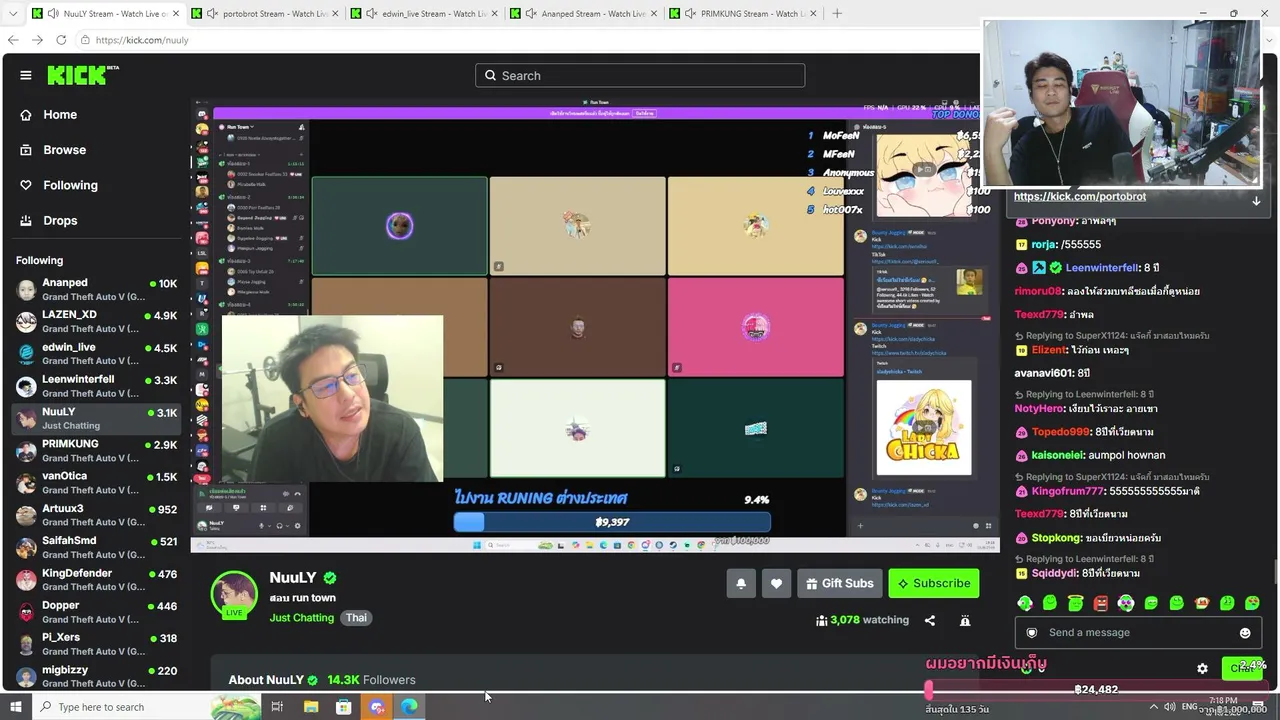Screen dimensions: 1280x720
Task: Open File Explorer from the taskbar
Action: click(x=311, y=707)
